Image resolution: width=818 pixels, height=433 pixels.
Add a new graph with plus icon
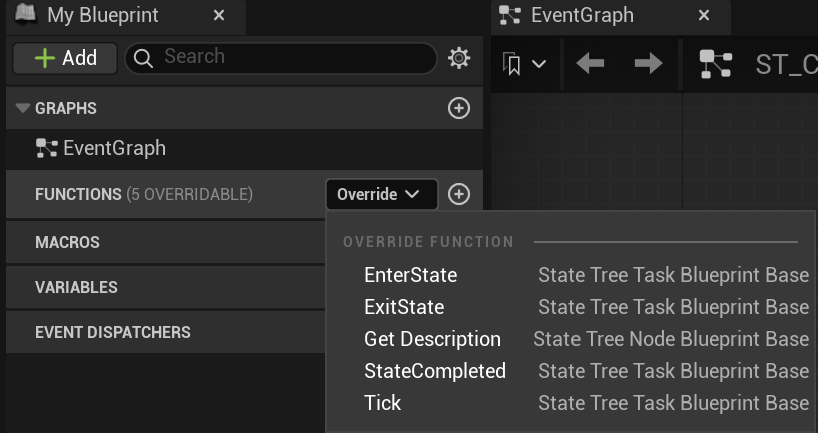tap(459, 108)
